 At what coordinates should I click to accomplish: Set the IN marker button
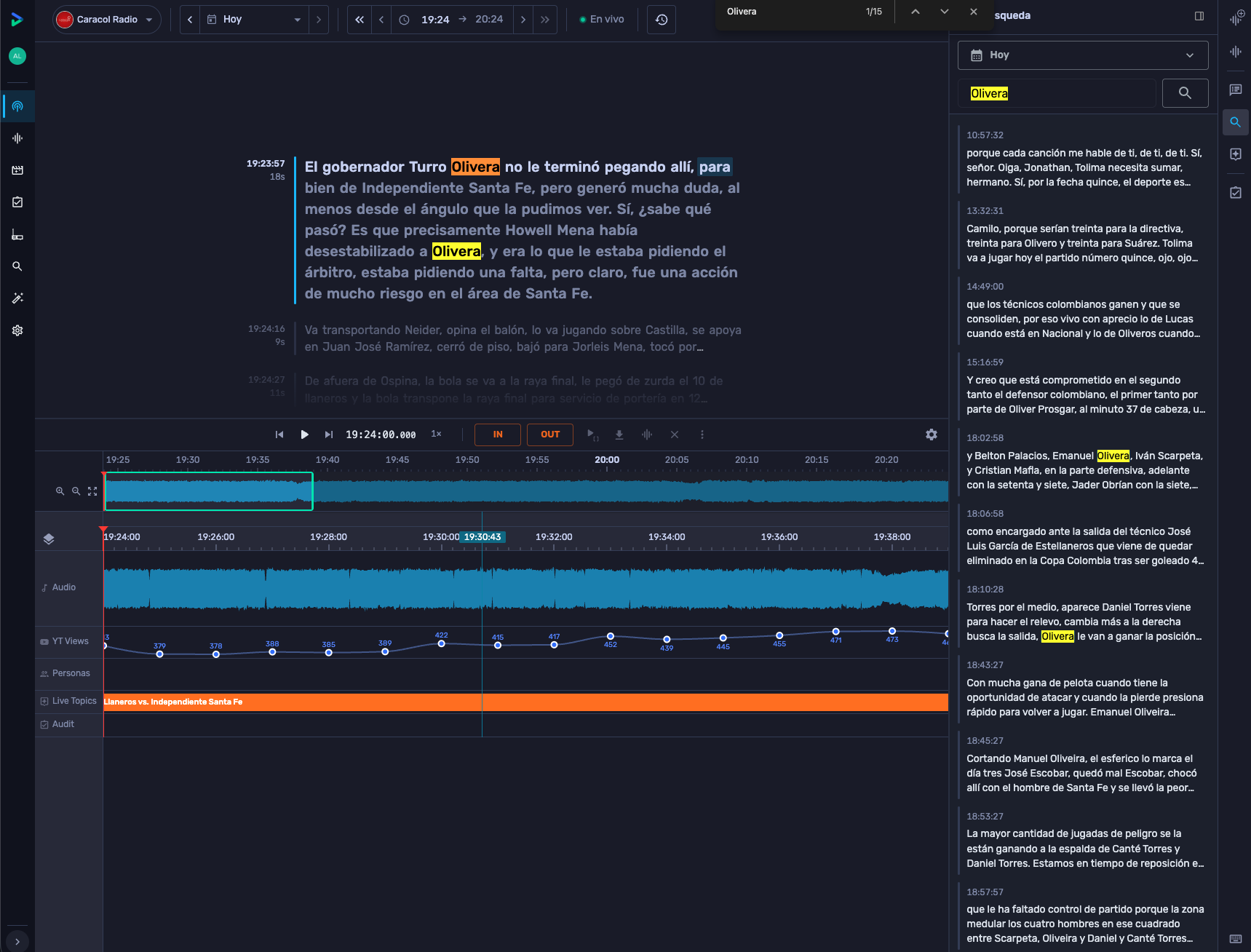pos(498,435)
